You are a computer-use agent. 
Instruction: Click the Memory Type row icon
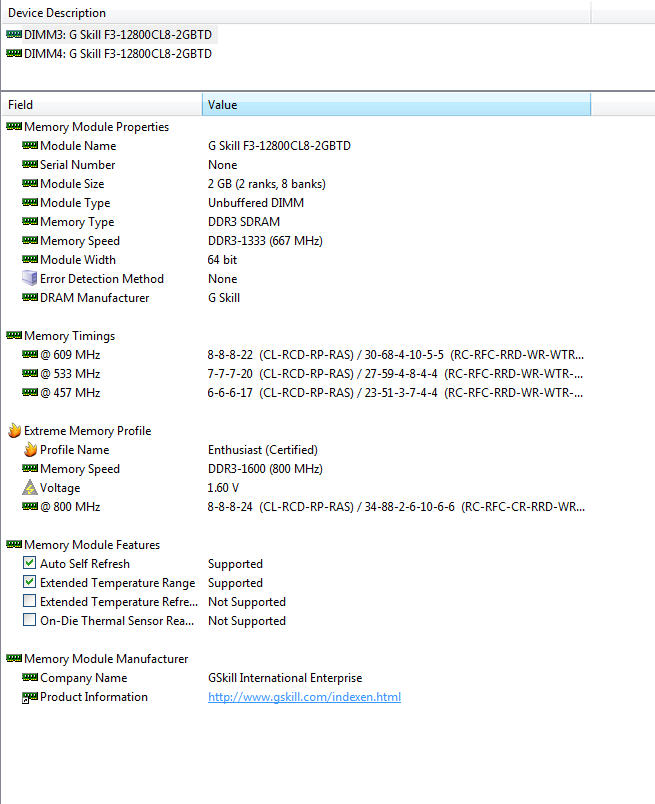(30, 222)
